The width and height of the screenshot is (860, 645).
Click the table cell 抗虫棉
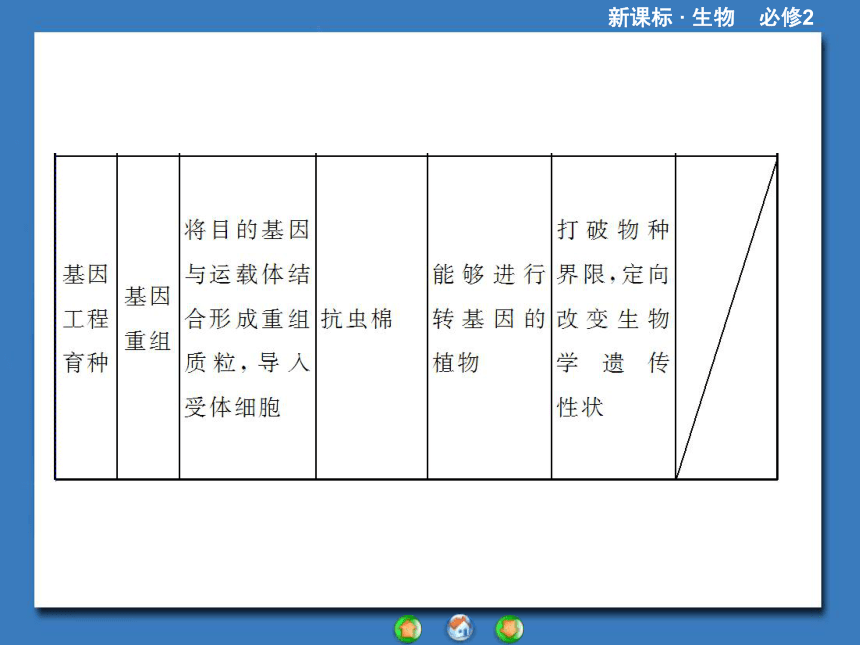point(372,318)
